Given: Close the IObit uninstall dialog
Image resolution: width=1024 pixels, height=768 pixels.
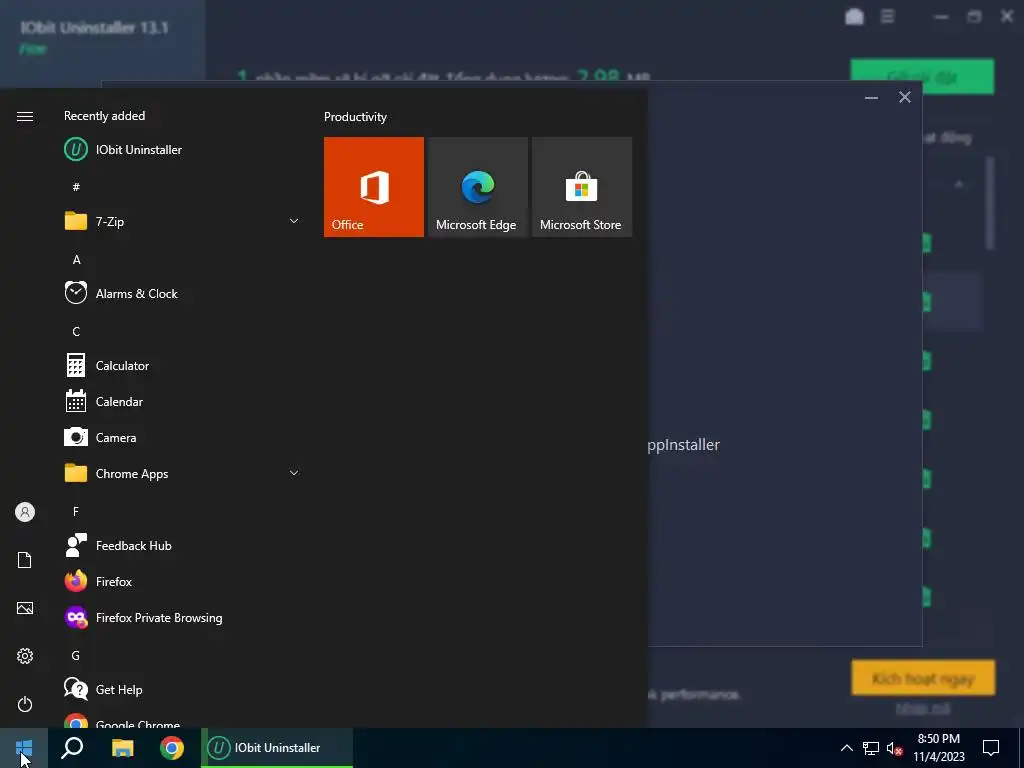Looking at the screenshot, I should pyautogui.click(x=904, y=97).
